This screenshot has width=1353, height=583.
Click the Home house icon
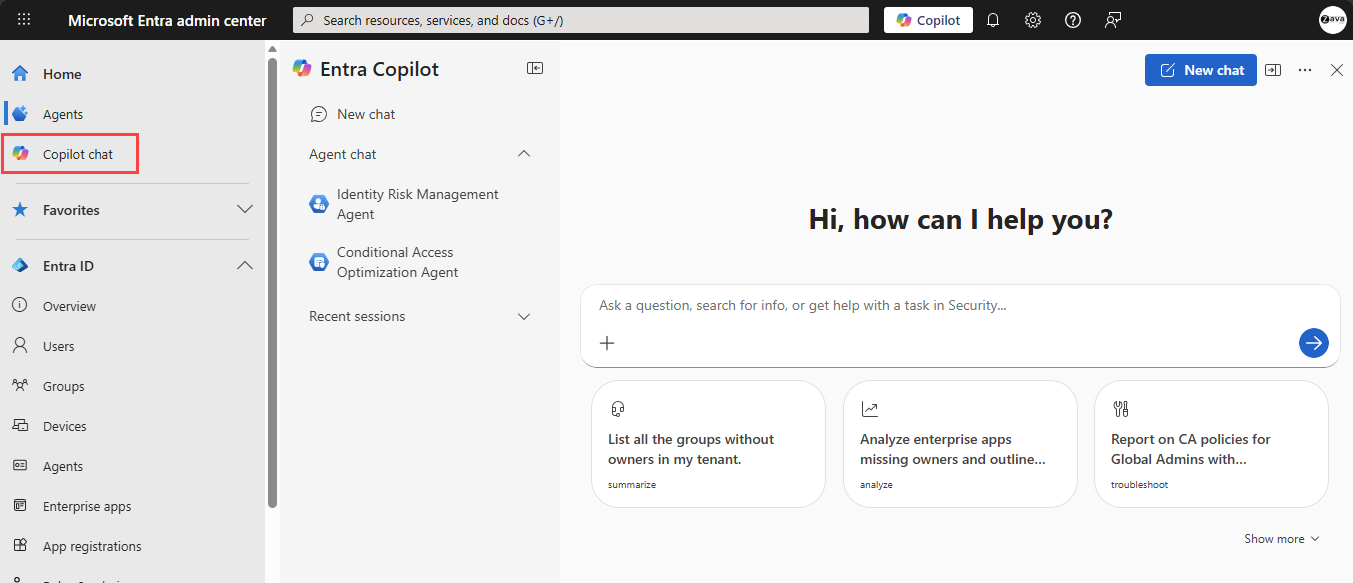(x=20, y=74)
